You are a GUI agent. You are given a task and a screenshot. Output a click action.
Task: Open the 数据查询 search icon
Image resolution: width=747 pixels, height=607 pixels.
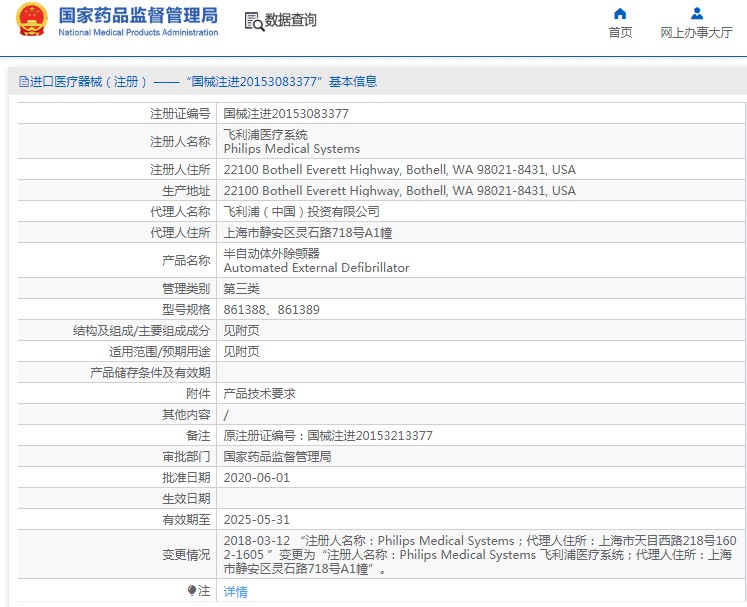coord(254,21)
